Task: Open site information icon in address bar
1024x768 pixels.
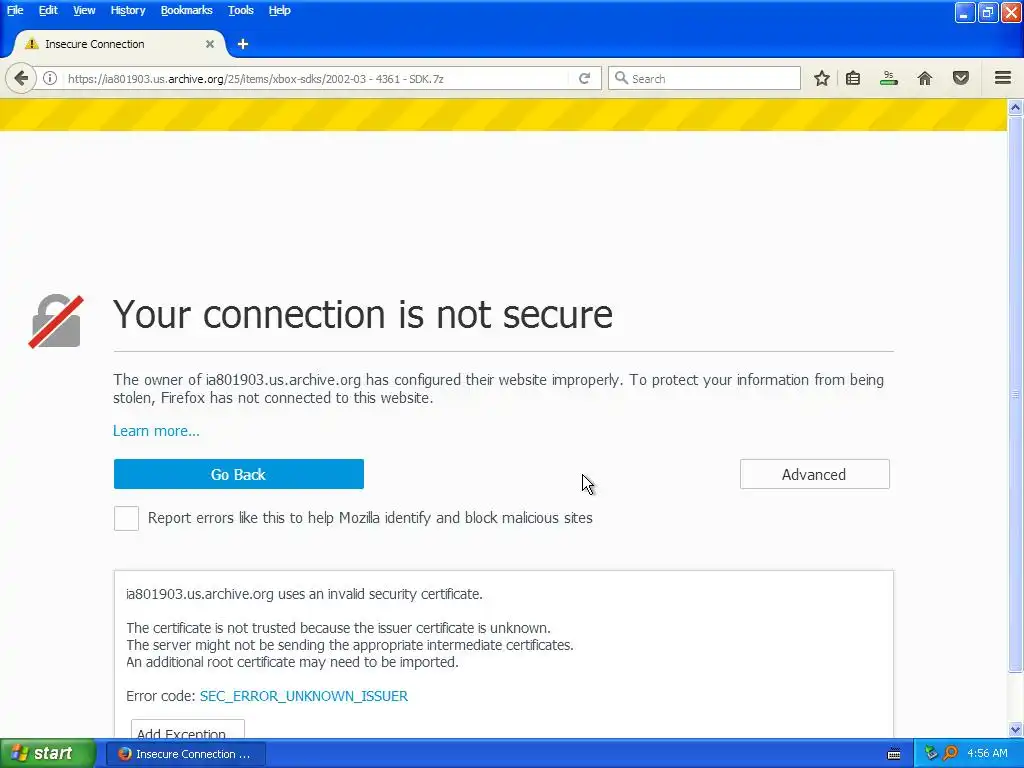Action: pyautogui.click(x=50, y=78)
